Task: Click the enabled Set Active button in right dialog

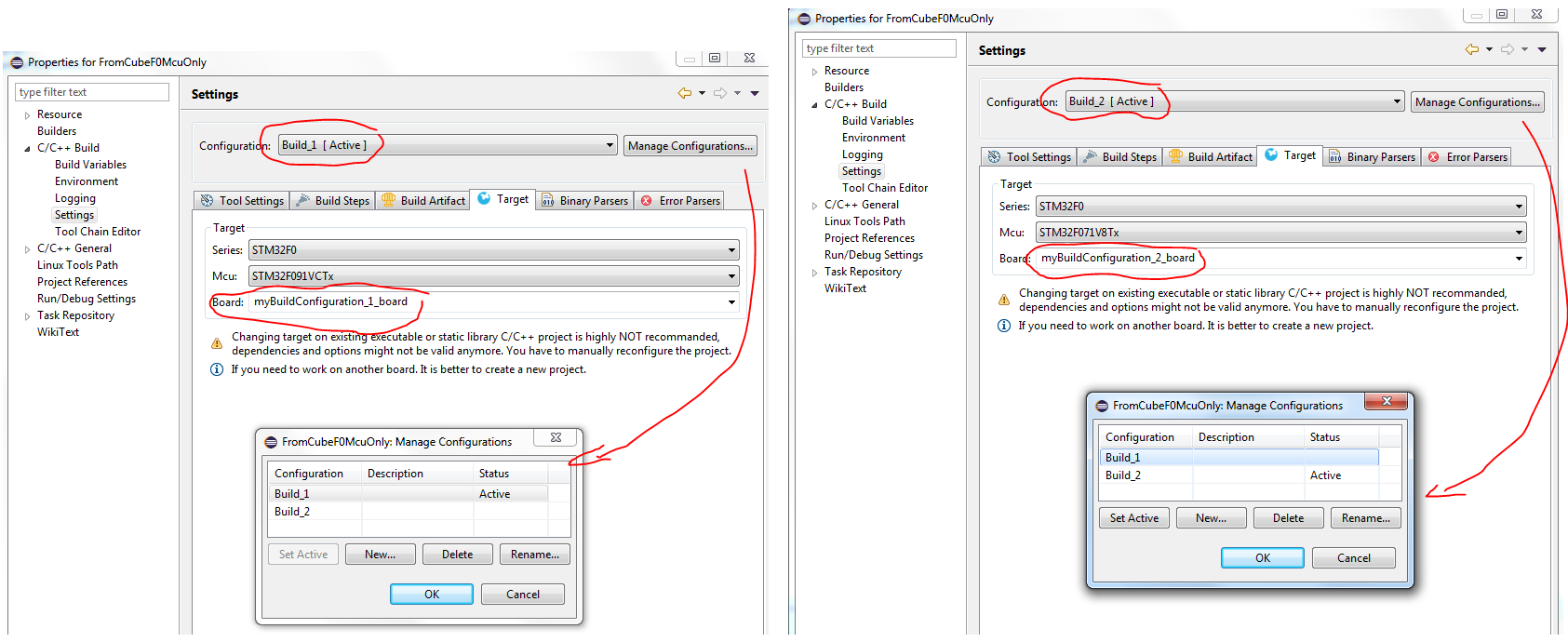Action: pos(1133,518)
